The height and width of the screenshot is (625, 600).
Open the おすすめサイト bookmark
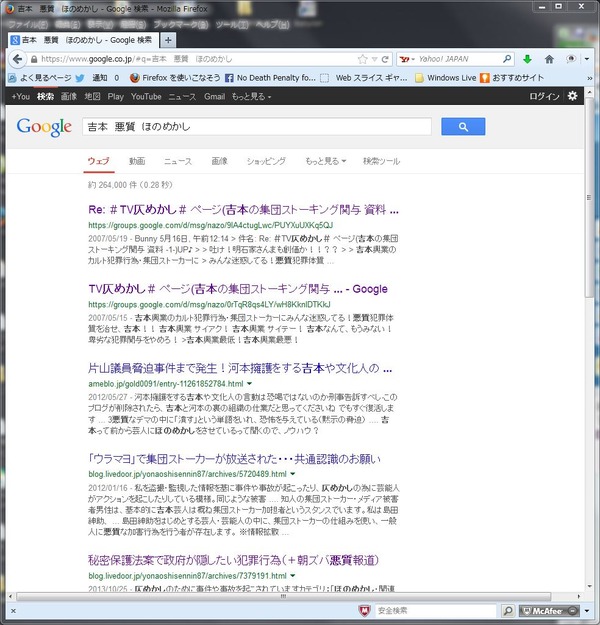tap(511, 78)
